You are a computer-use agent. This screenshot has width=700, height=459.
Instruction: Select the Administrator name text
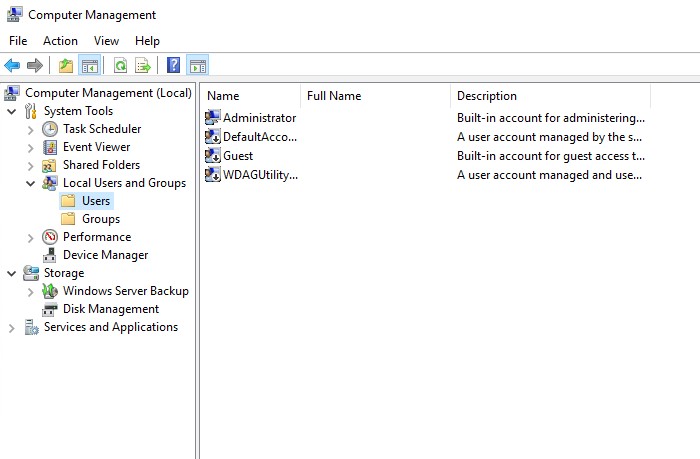(x=259, y=118)
